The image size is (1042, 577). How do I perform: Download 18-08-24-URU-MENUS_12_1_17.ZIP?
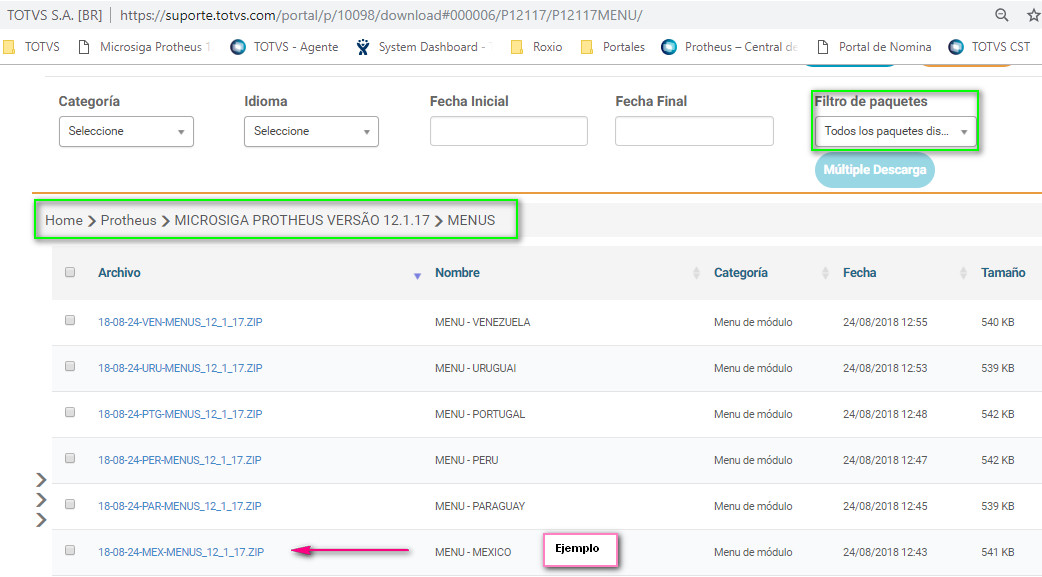point(180,368)
